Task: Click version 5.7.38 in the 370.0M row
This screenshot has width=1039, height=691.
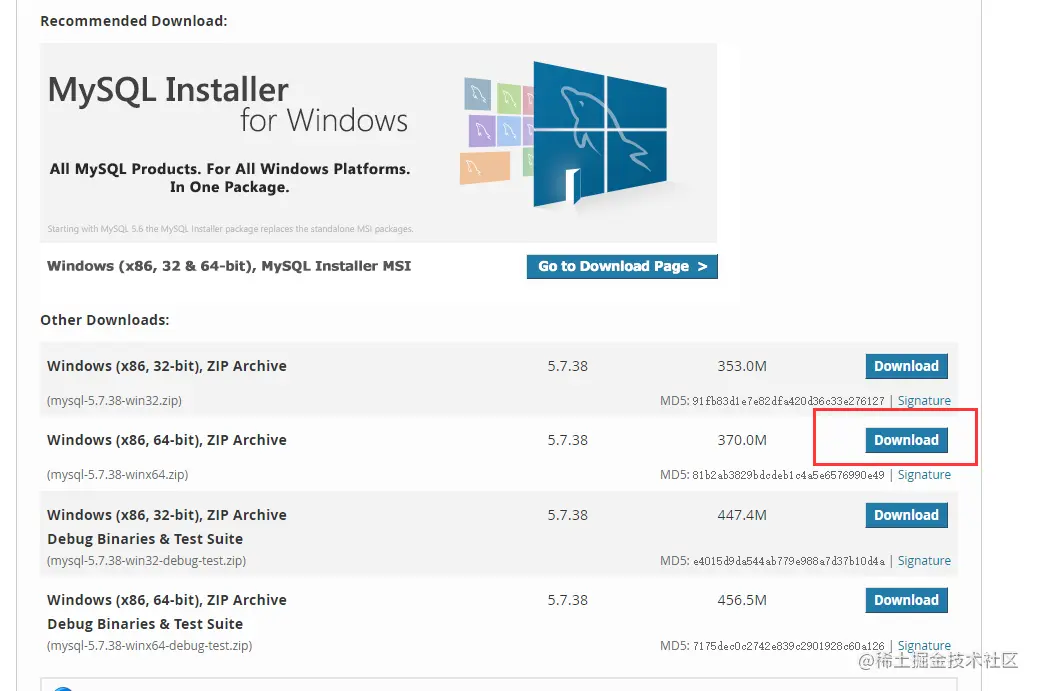Action: (567, 441)
